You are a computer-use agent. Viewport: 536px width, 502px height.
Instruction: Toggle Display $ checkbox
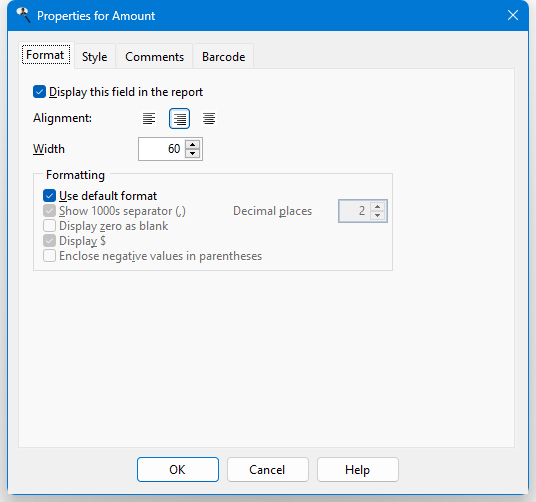click(x=49, y=241)
